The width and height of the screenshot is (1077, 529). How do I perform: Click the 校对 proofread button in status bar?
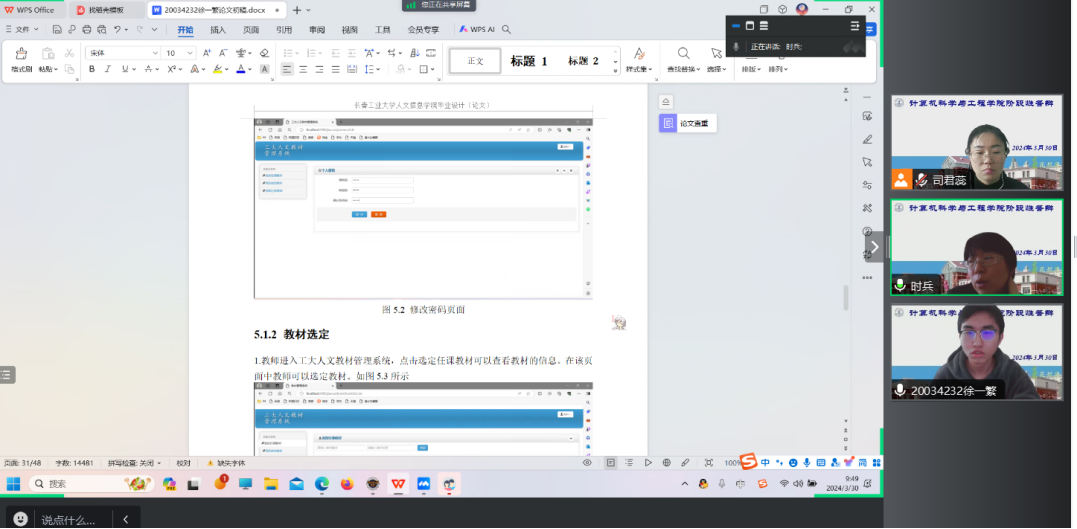183,463
